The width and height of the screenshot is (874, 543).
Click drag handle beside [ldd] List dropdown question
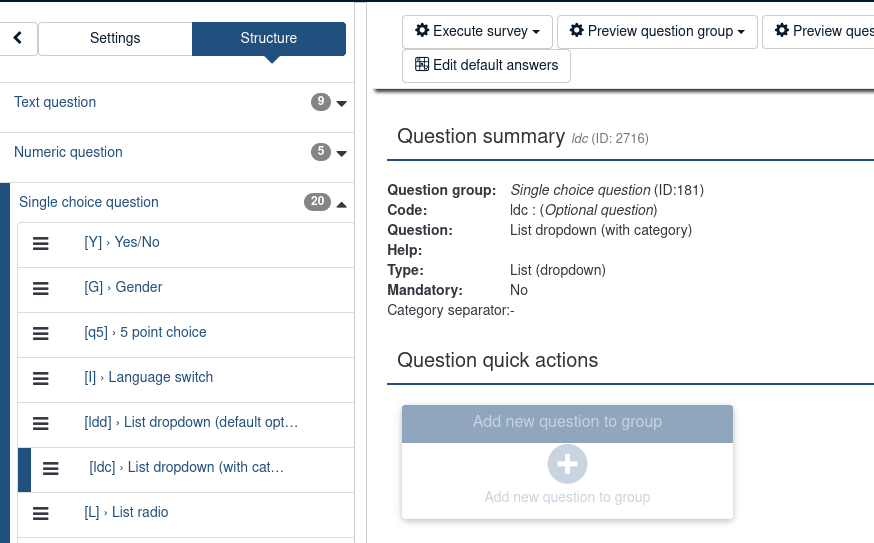[x=41, y=423]
